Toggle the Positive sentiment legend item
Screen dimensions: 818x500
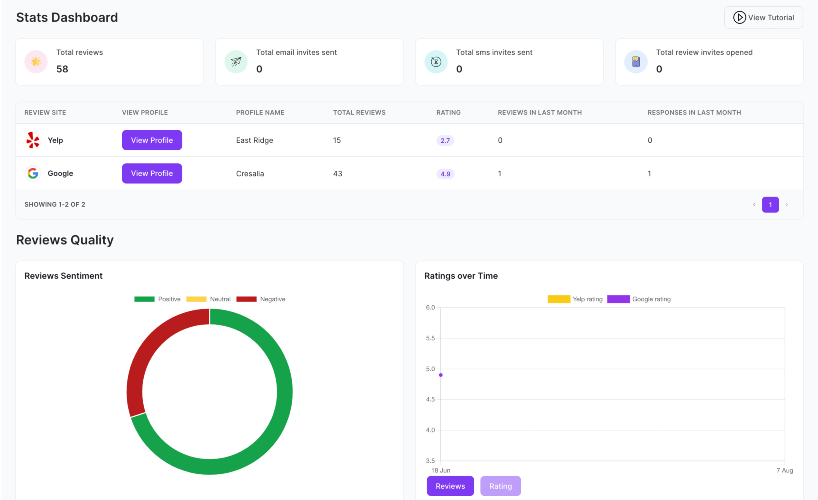point(157,299)
